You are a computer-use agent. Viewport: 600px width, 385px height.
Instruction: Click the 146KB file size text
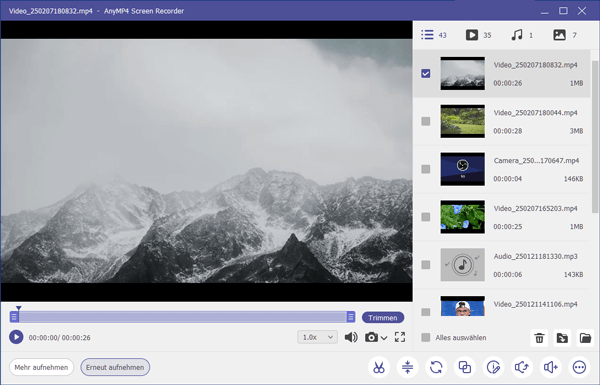(x=573, y=179)
